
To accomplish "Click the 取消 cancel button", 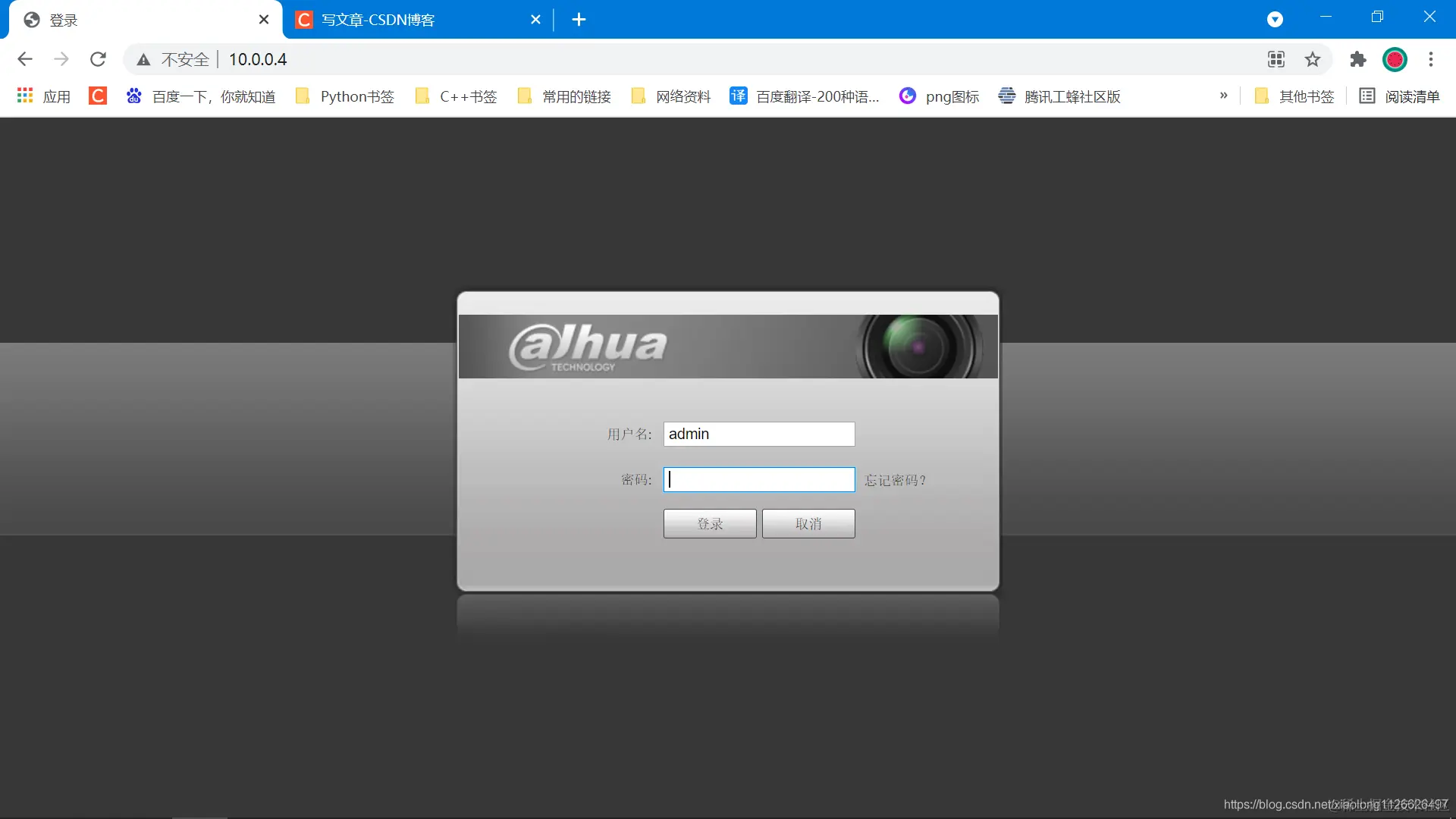I will click(808, 524).
